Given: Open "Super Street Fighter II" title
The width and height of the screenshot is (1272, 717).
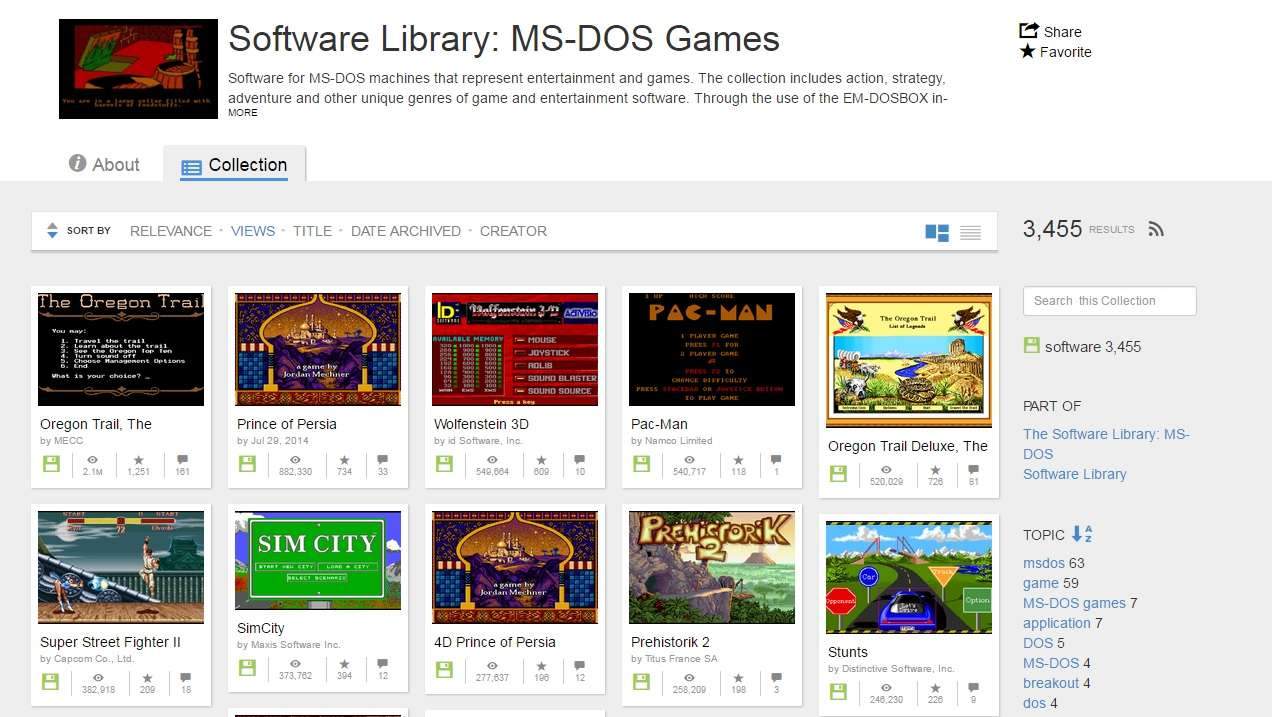Looking at the screenshot, I should pyautogui.click(x=112, y=642).
